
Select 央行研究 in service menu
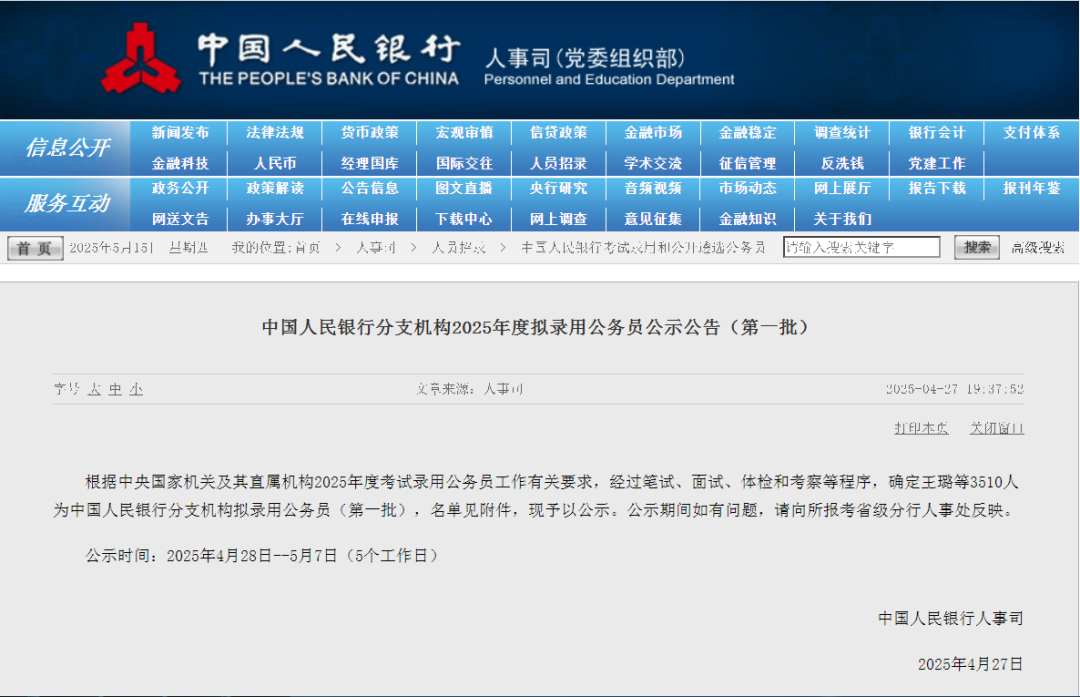click(559, 188)
